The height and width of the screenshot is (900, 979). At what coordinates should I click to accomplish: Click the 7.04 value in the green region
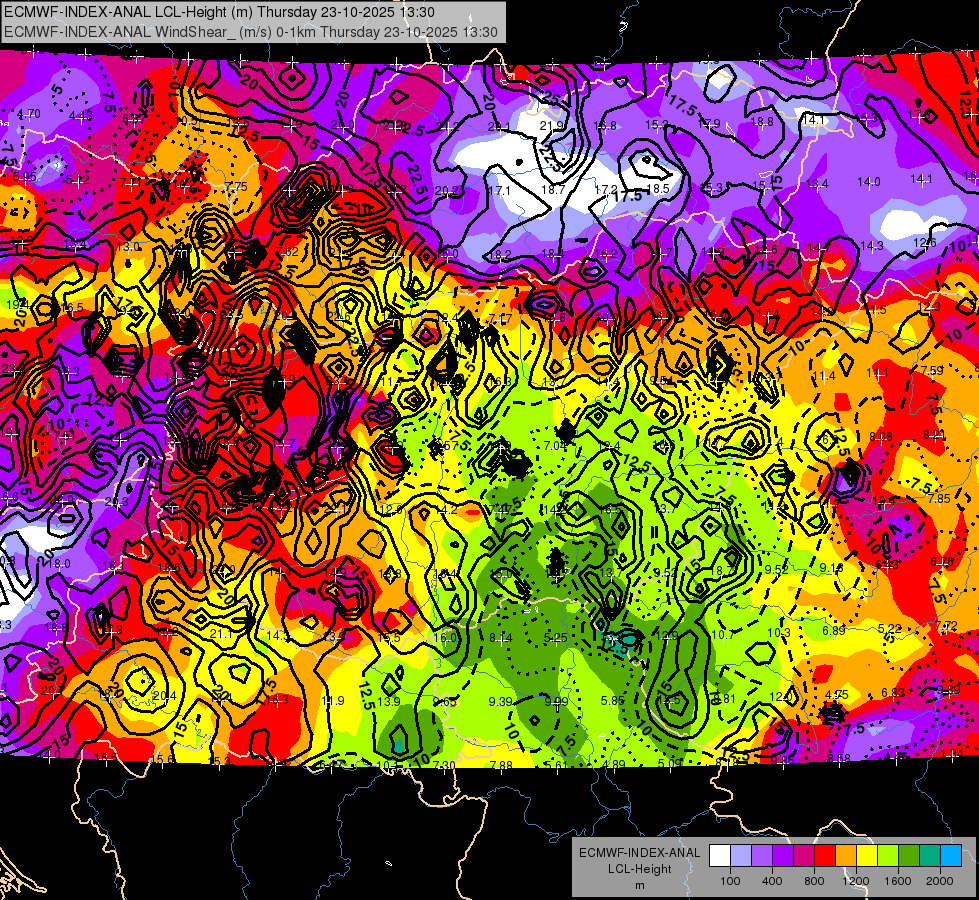[556, 445]
